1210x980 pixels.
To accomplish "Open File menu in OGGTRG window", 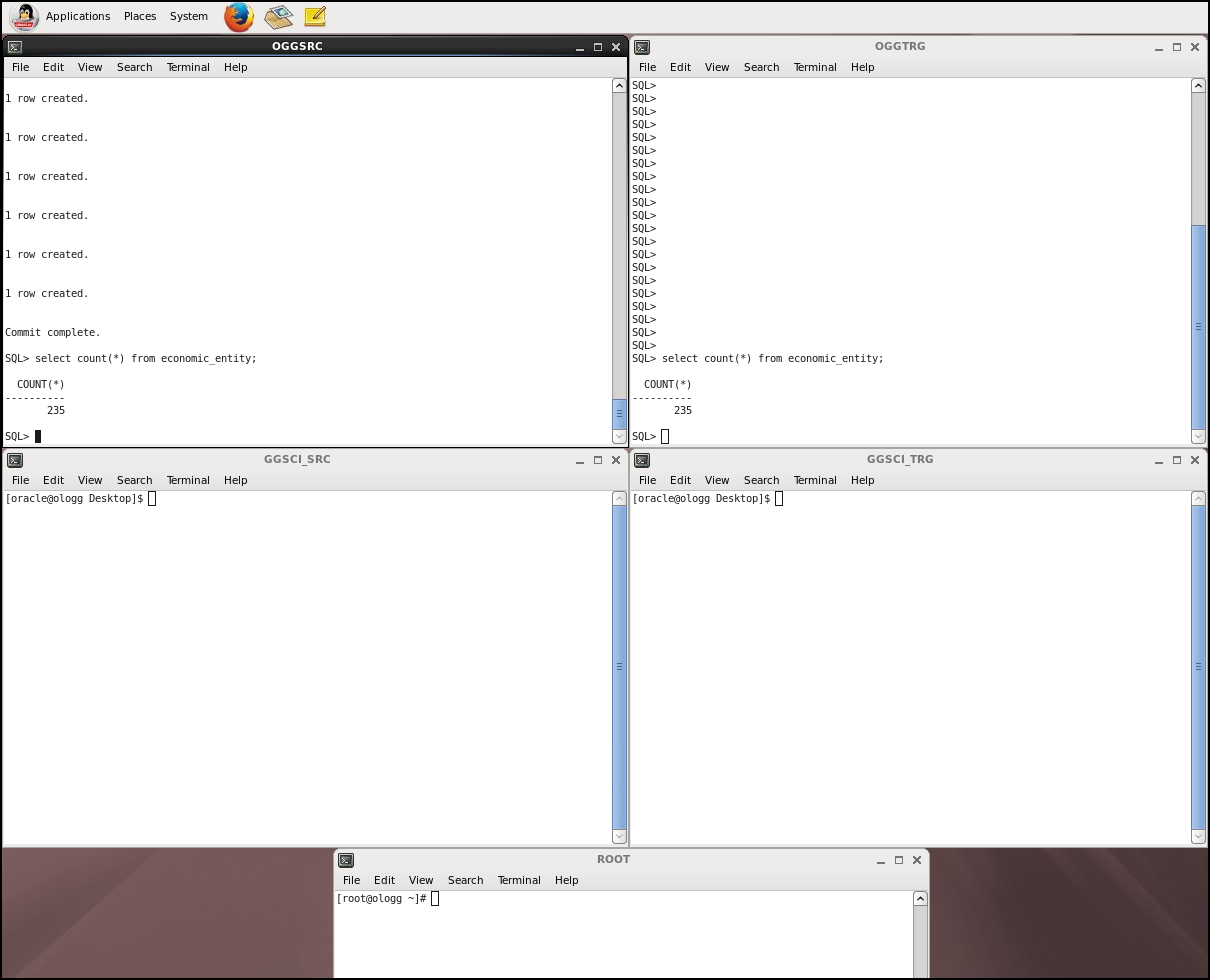I will pos(647,67).
